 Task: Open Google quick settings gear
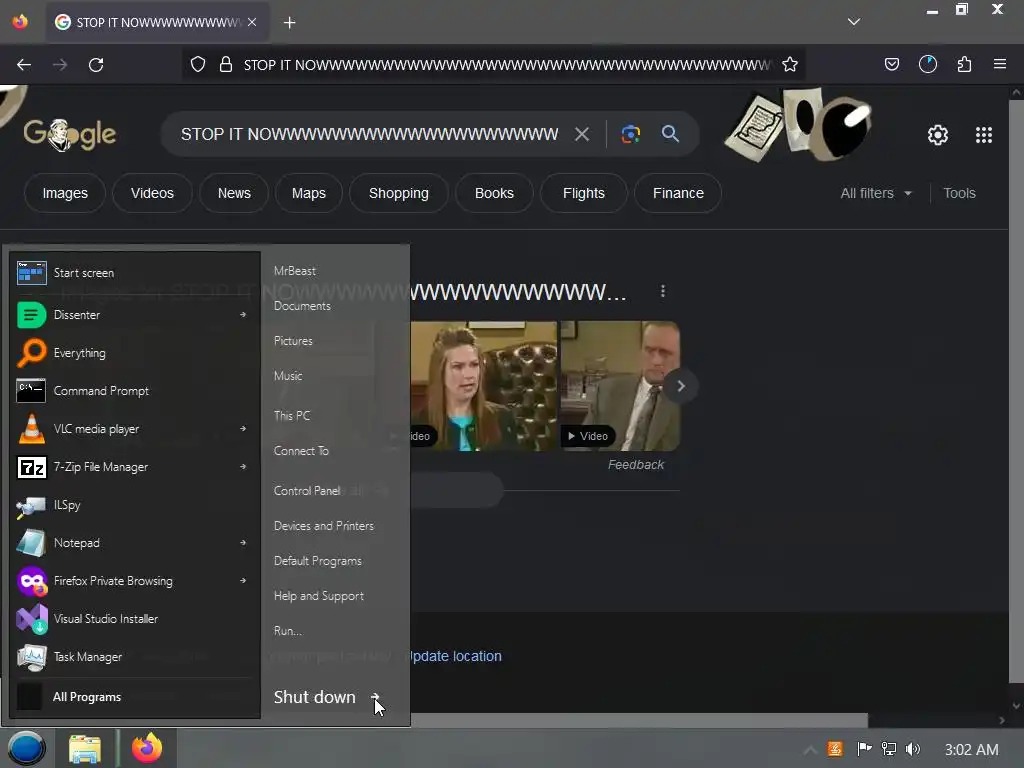pyautogui.click(x=938, y=135)
